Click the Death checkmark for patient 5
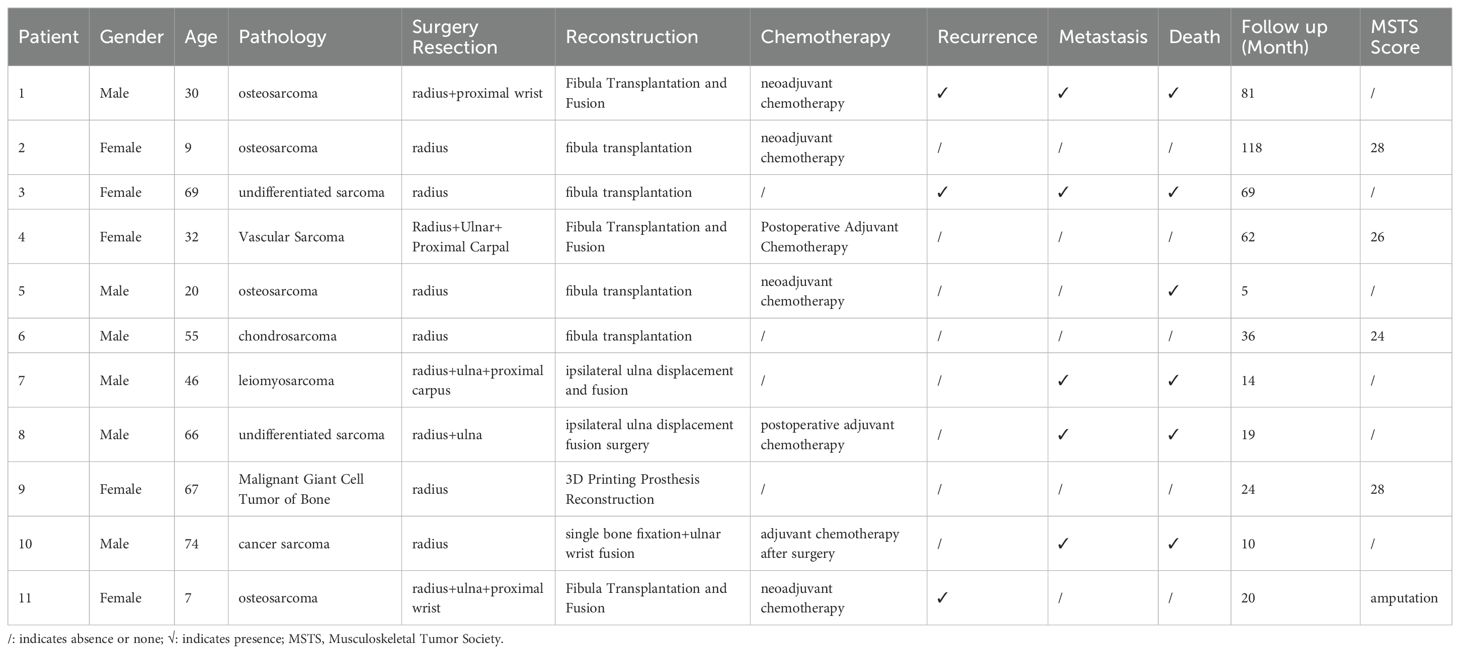Image resolution: width=1460 pixels, height=654 pixels. click(1174, 291)
